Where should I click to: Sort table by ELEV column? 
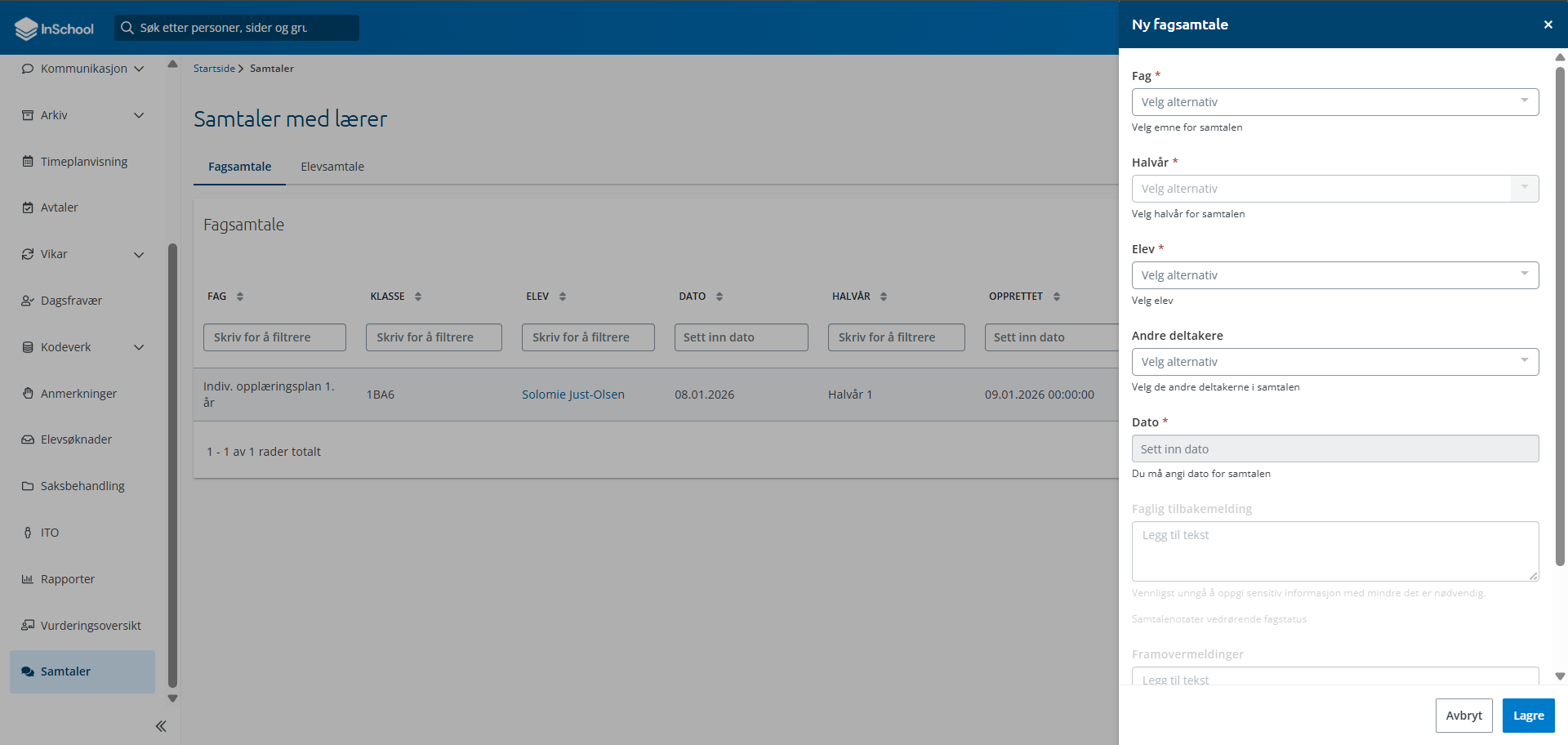tap(563, 297)
